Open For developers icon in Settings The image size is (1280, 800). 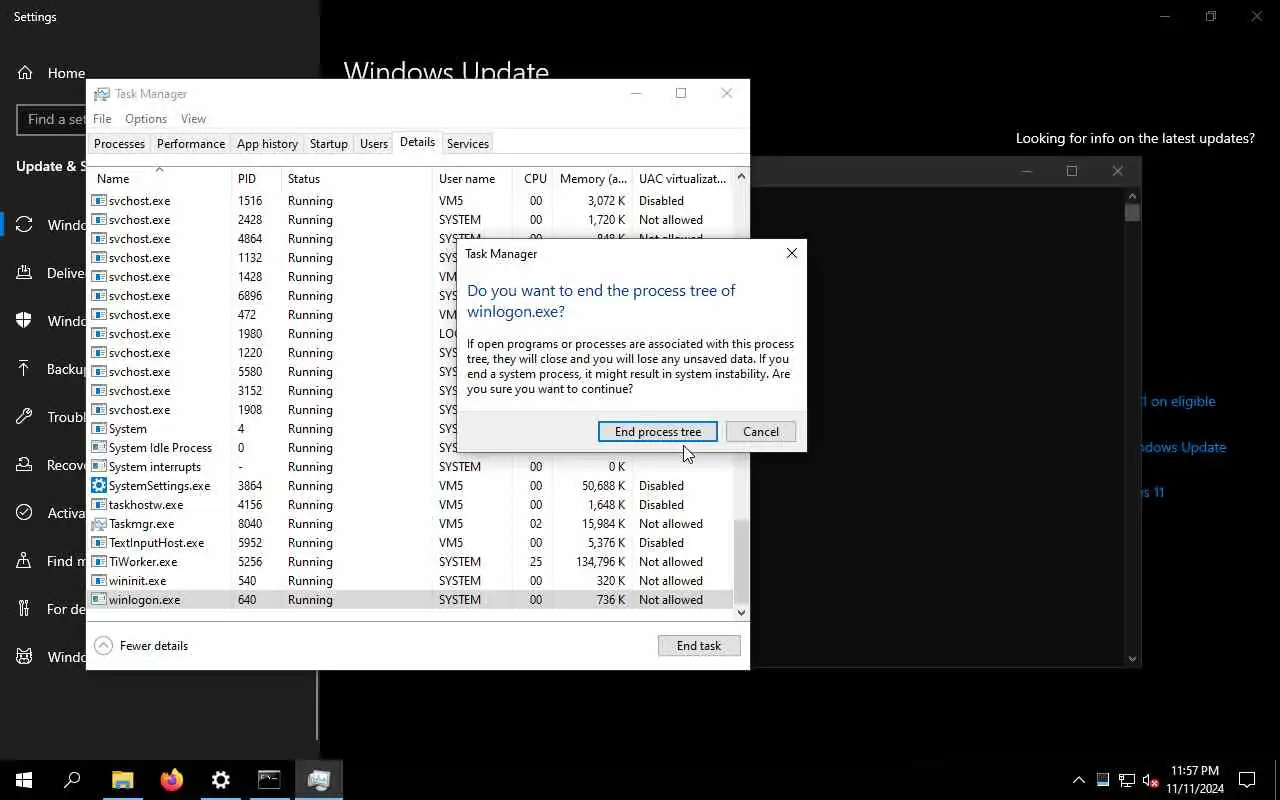pos(25,609)
